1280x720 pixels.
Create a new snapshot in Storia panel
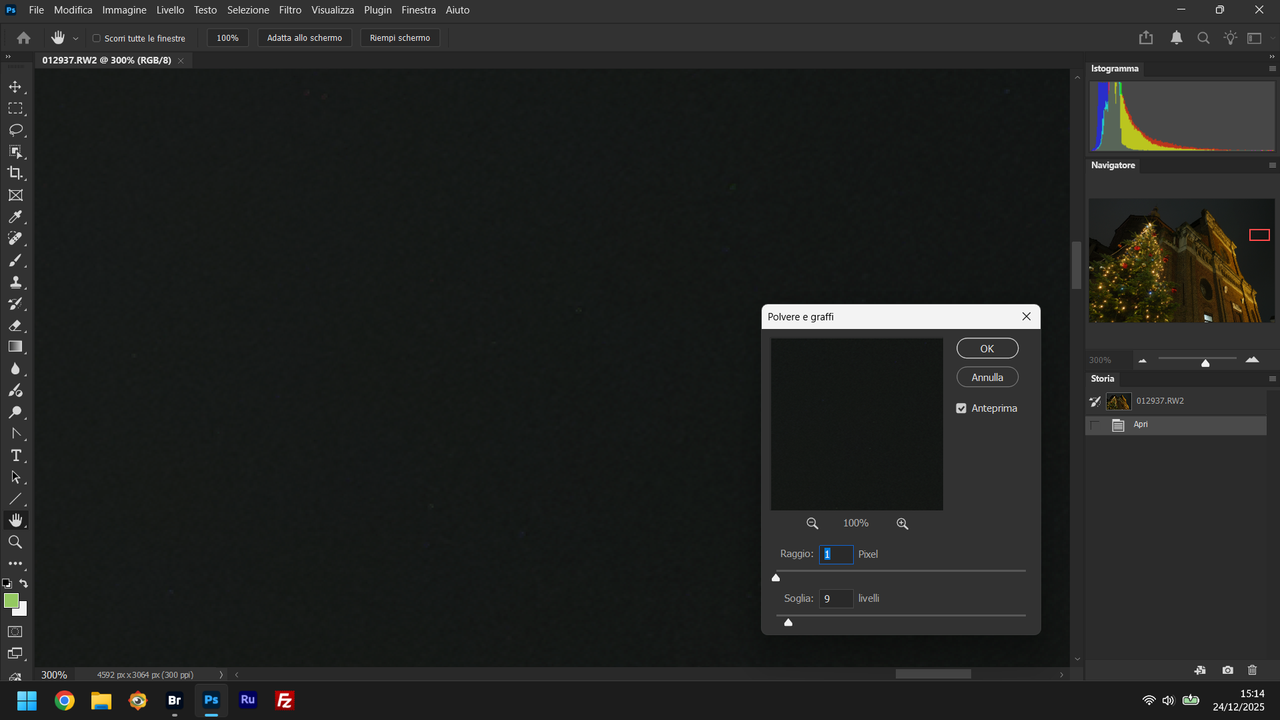(1227, 670)
